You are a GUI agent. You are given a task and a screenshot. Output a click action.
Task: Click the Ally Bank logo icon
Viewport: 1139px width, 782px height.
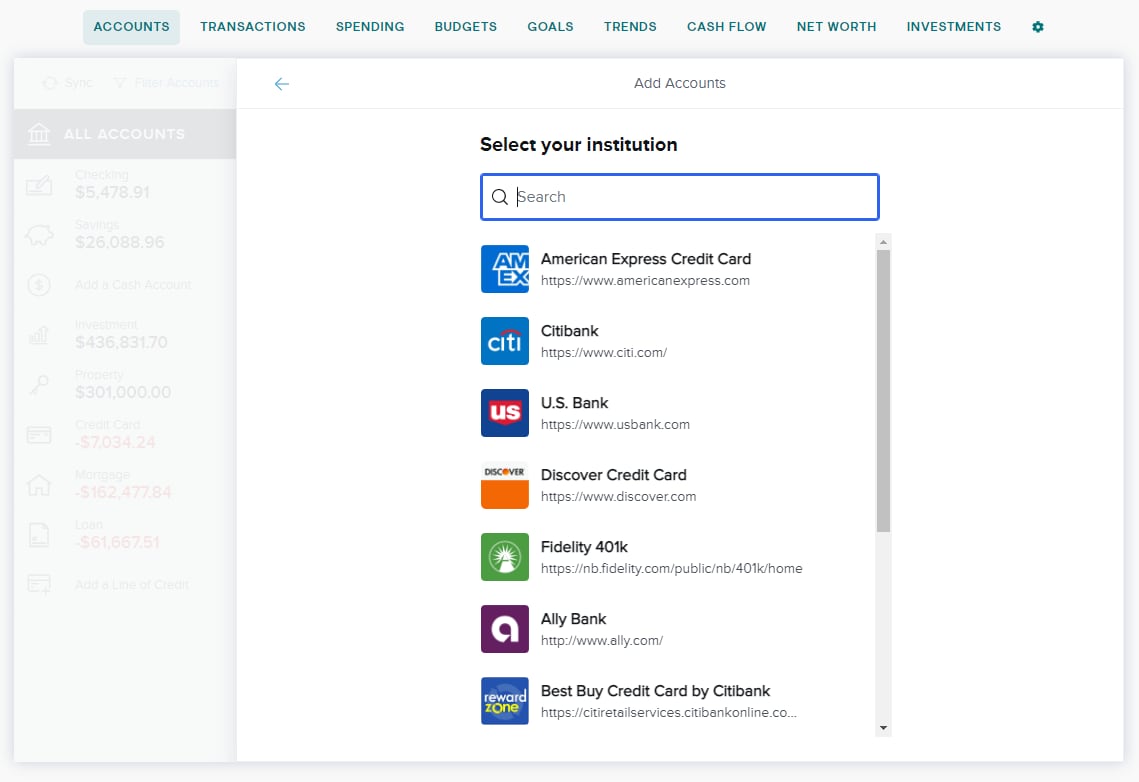505,629
